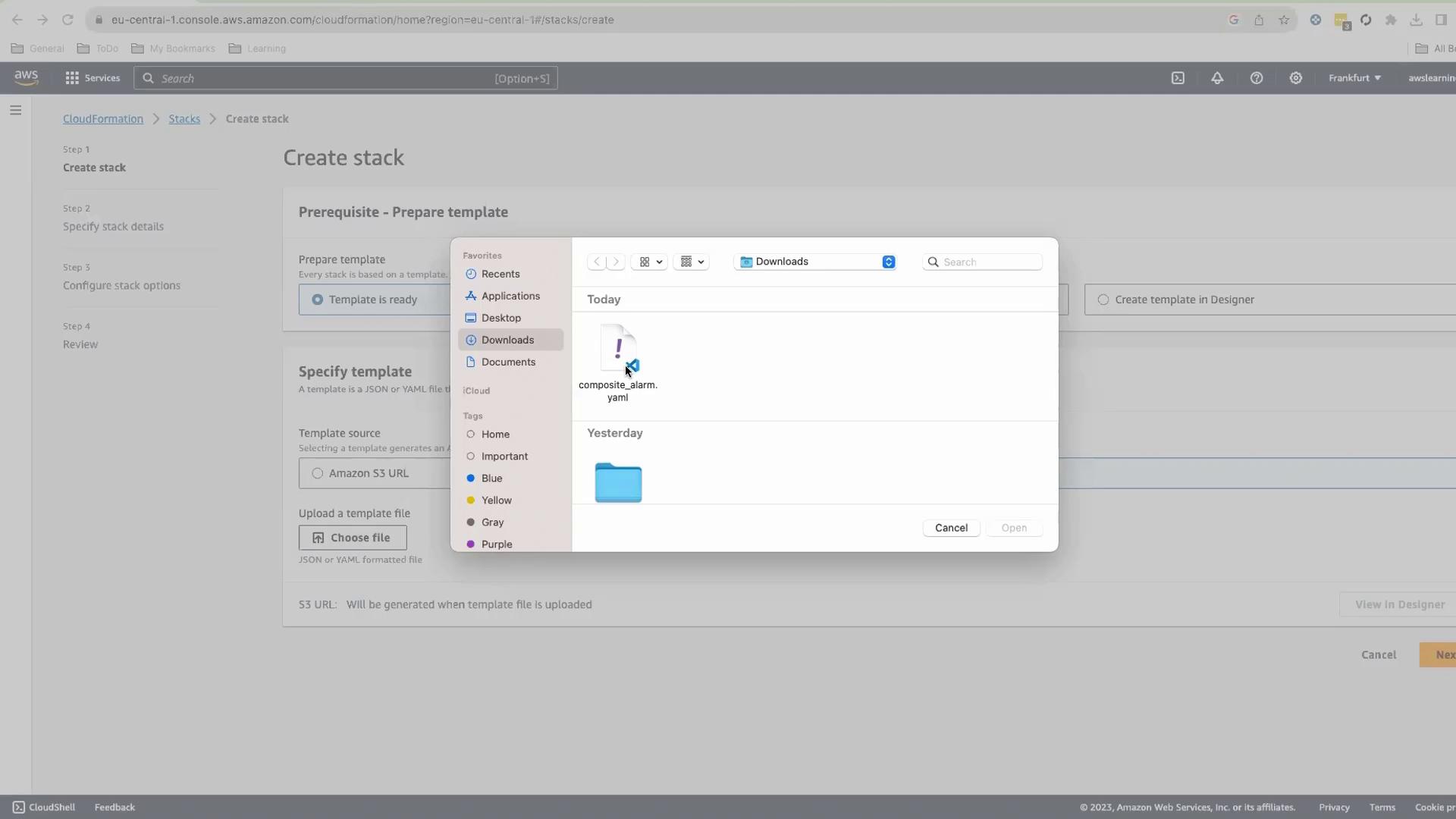Image resolution: width=1456 pixels, height=819 pixels.
Task: Open browser downloads icon
Action: pos(1416,20)
